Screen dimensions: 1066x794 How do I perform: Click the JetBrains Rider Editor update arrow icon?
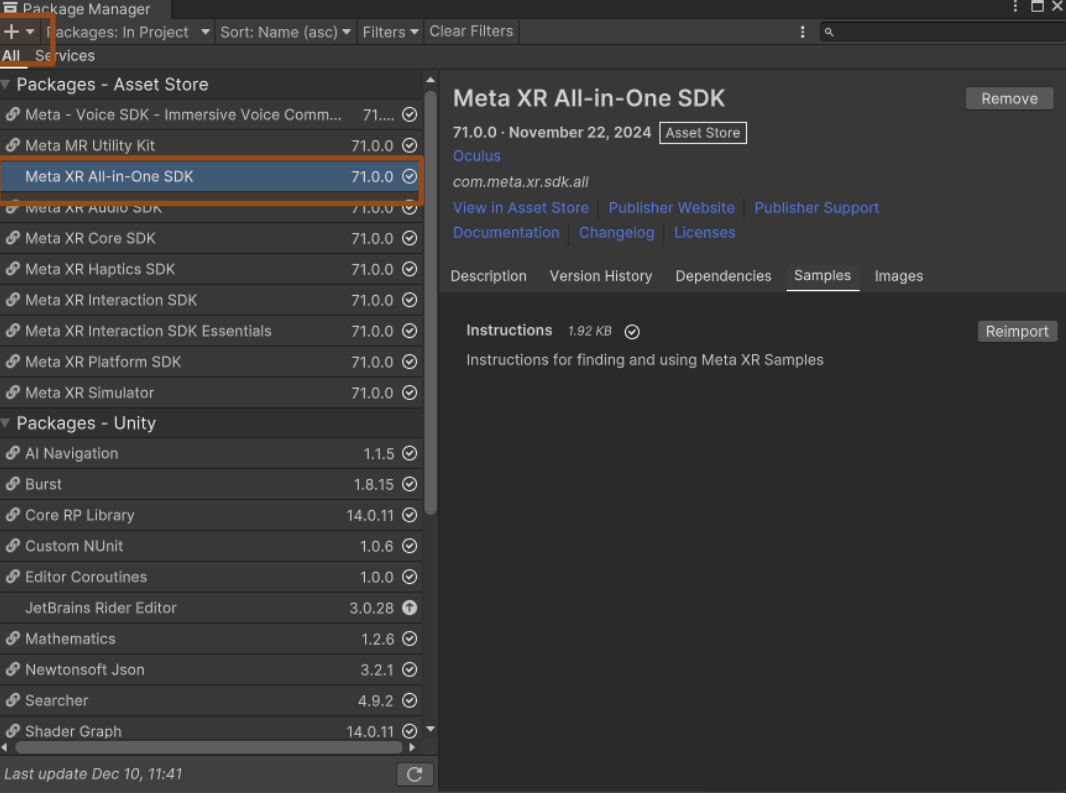click(409, 608)
